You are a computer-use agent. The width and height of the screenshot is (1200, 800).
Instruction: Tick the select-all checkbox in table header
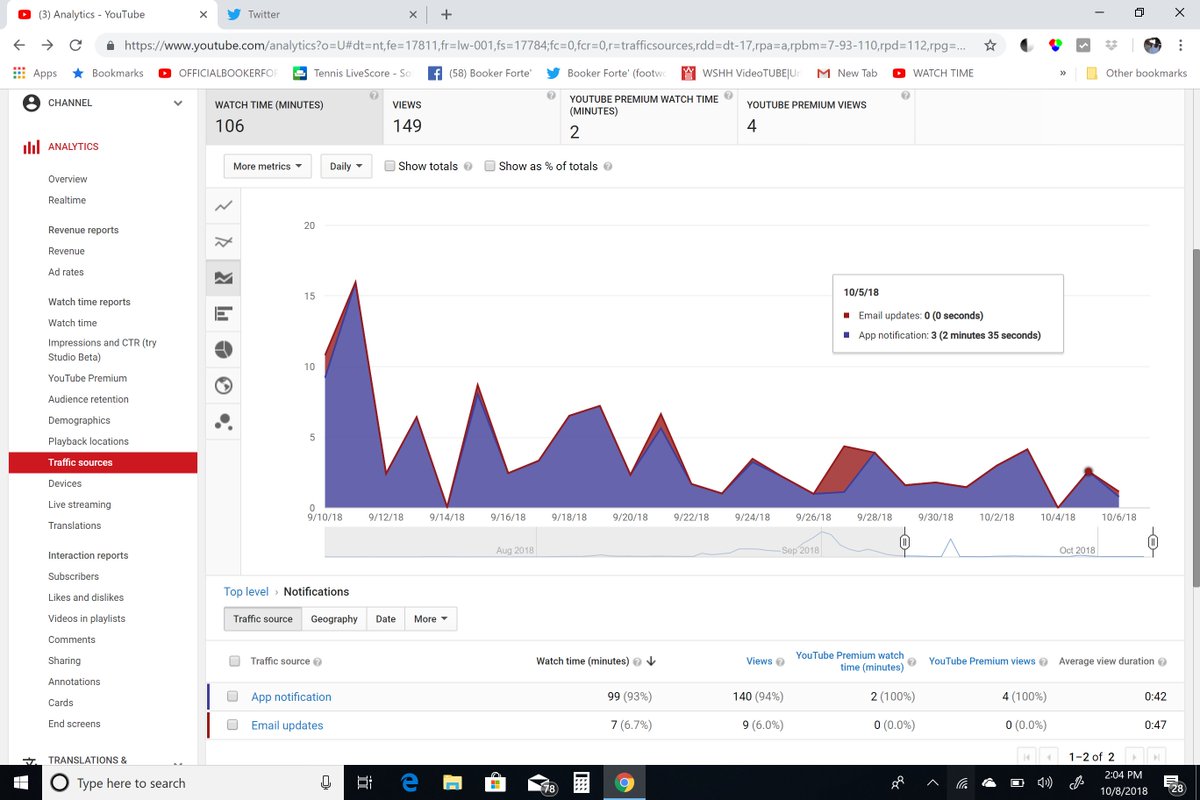point(234,661)
